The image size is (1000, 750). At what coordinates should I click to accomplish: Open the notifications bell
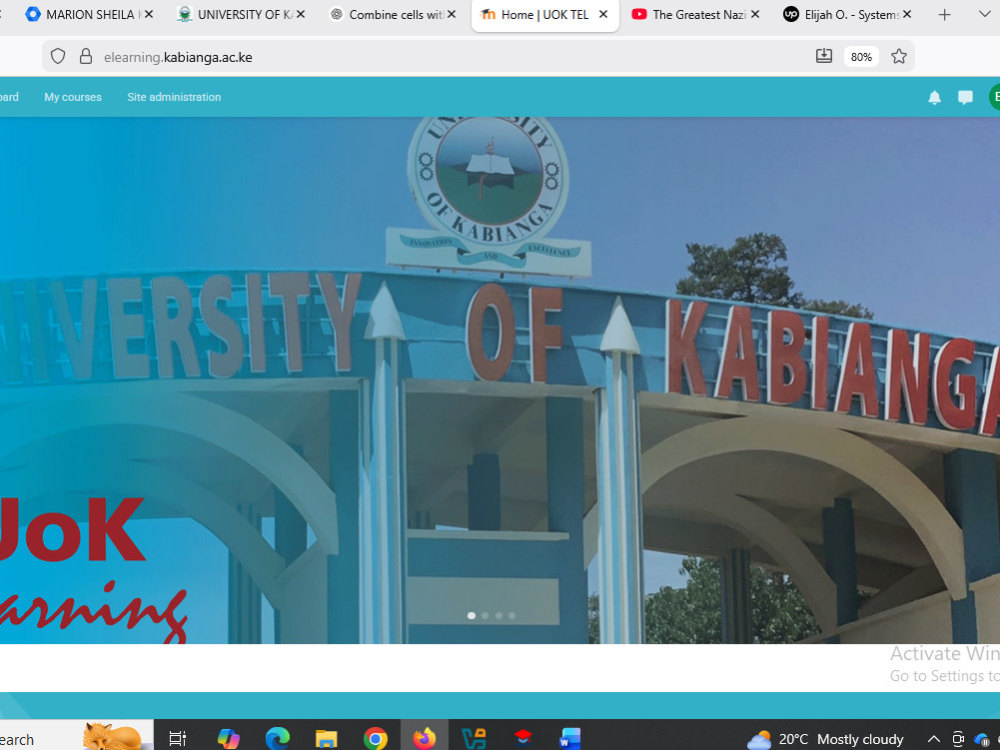tap(934, 97)
